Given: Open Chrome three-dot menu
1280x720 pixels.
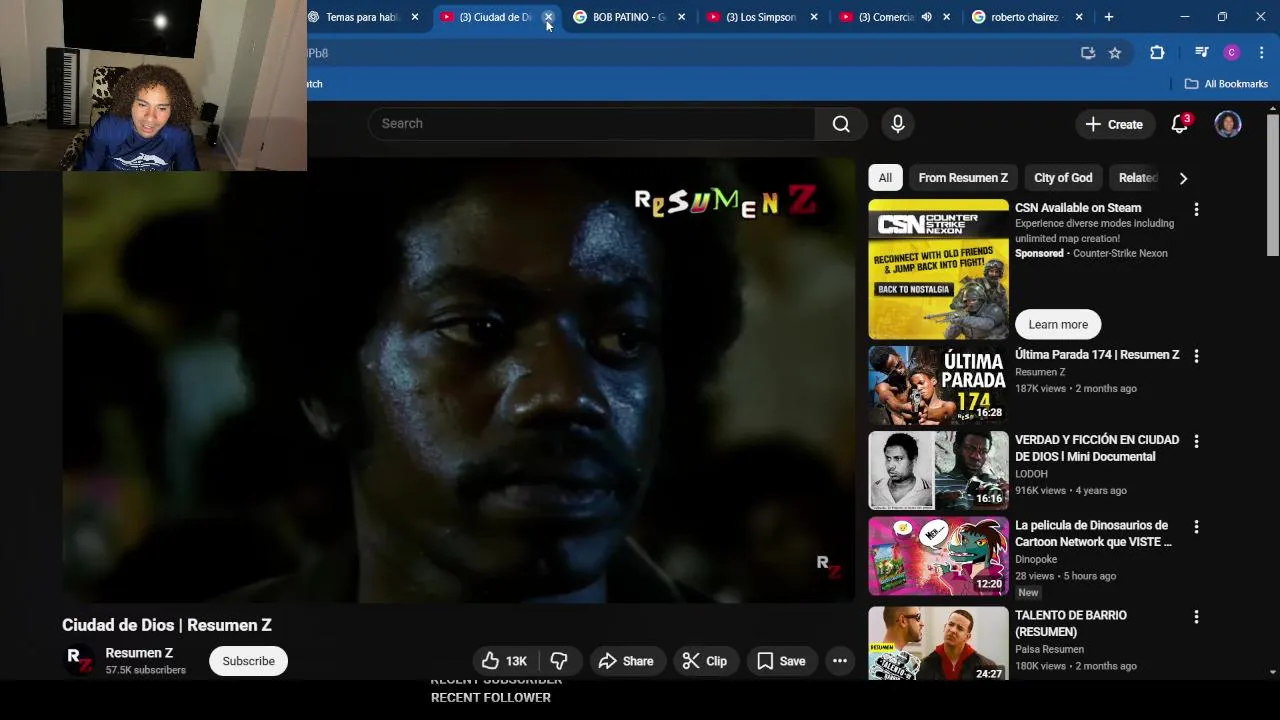Looking at the screenshot, I should coord(1261,53).
